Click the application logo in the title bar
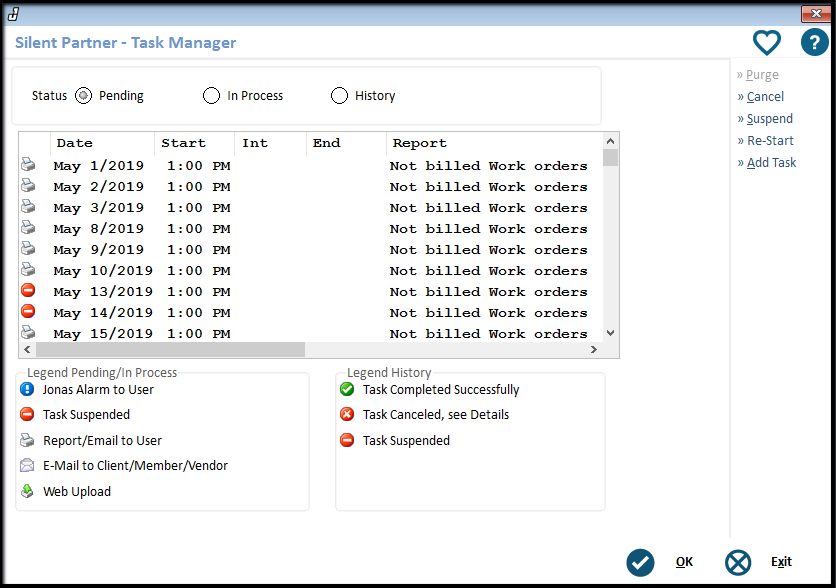 (x=13, y=13)
